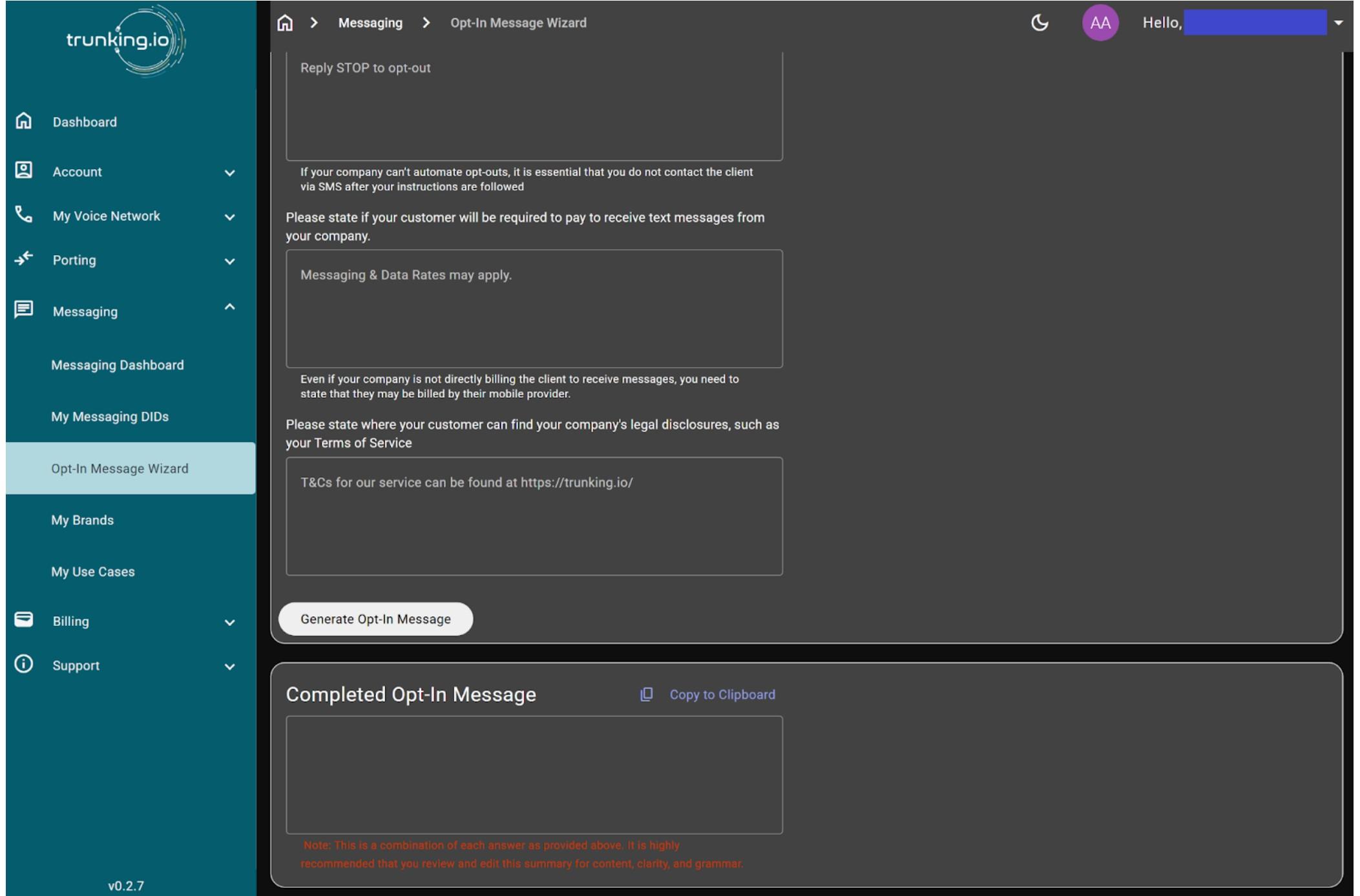The width and height of the screenshot is (1360, 896).
Task: Click the Porting arrows icon
Action: click(24, 259)
